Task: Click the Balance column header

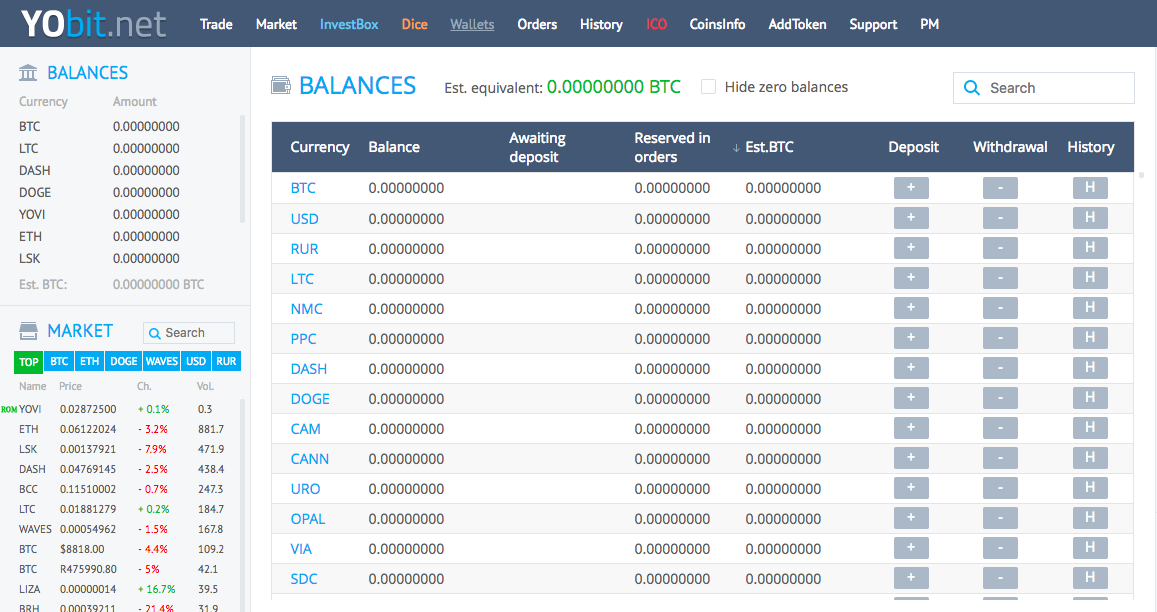Action: [x=394, y=147]
